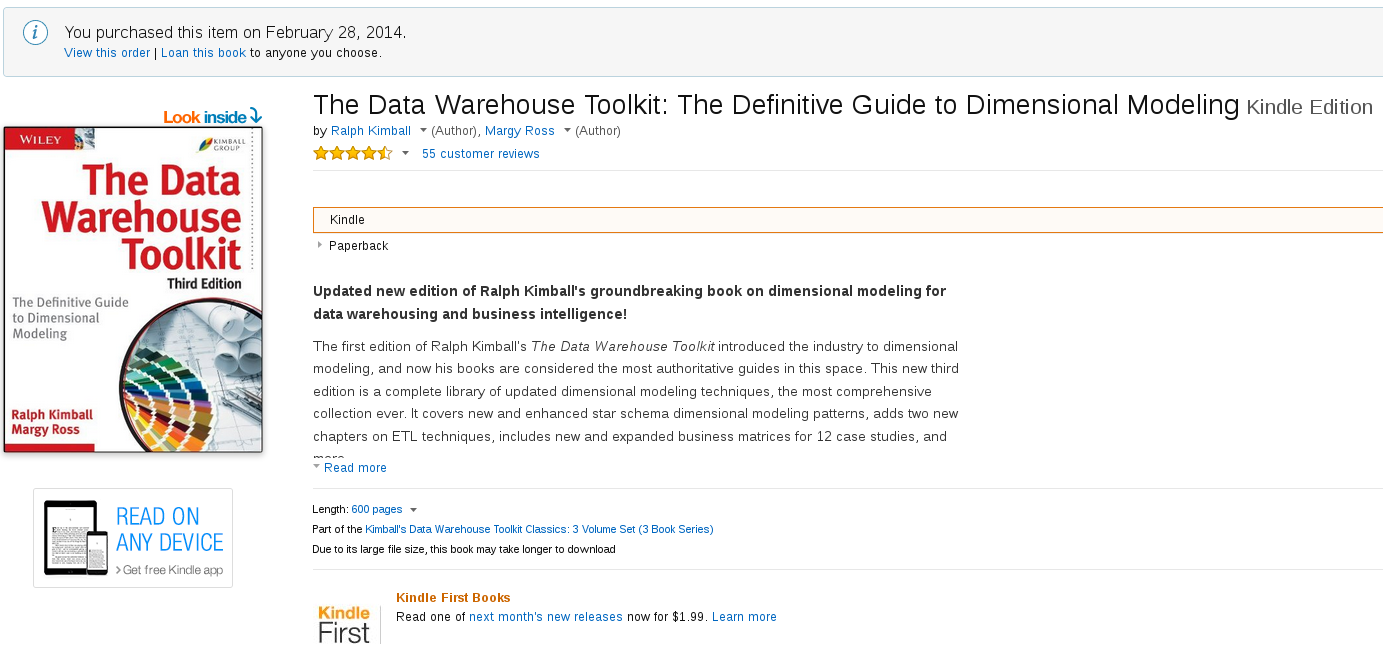Click the Read on Any Device banner

[133, 538]
